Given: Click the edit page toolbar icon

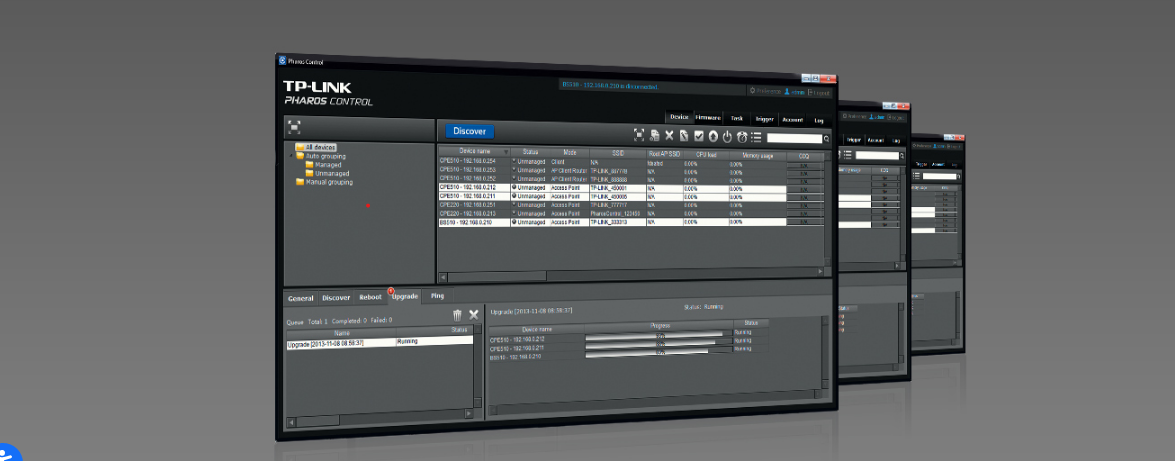Looking at the screenshot, I should point(684,136).
